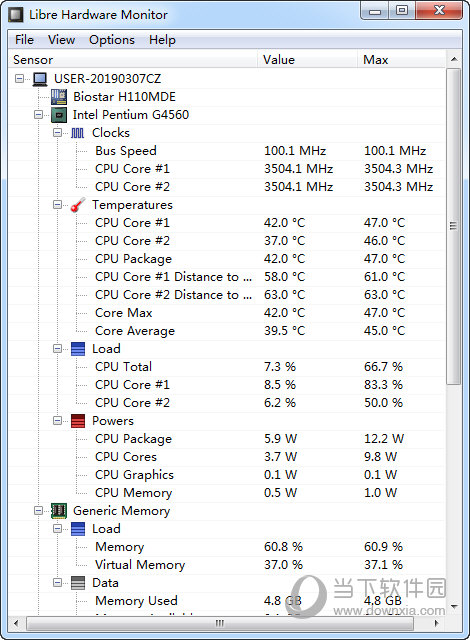Click the Sensor column header
The width and height of the screenshot is (470, 640).
coord(133,60)
